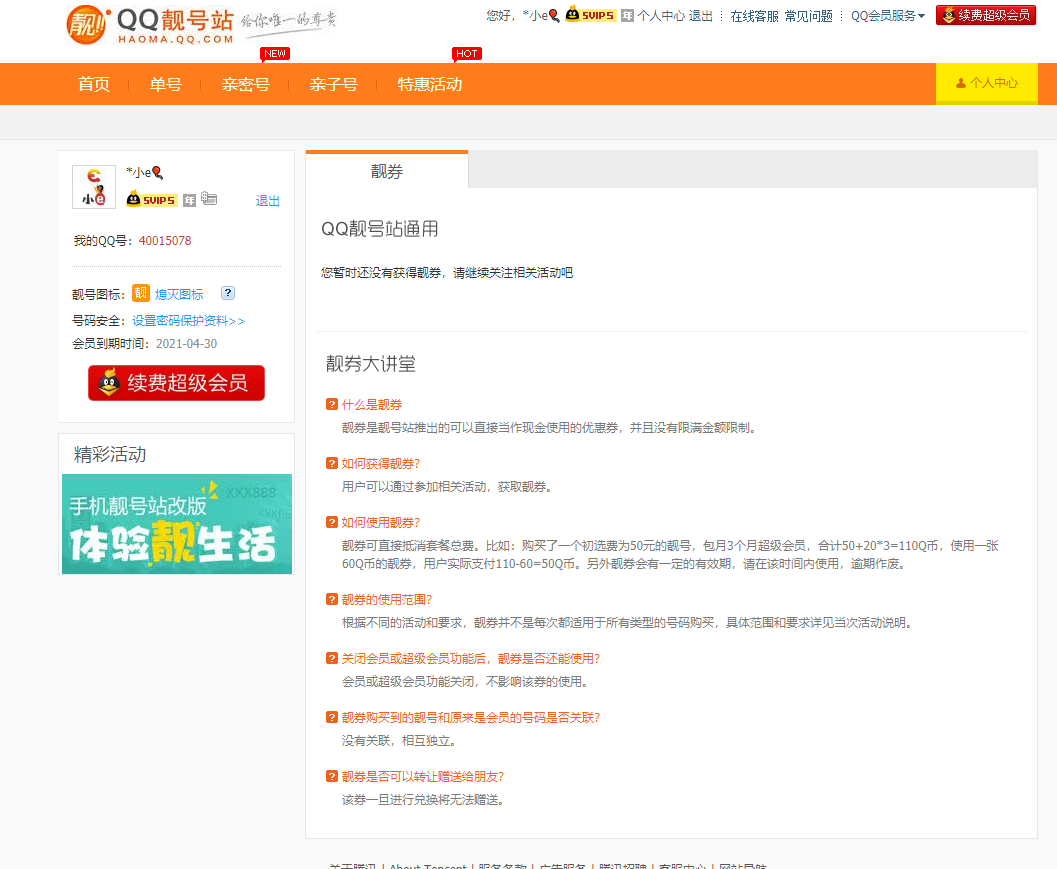1057x869 pixels.
Task: Open 单号 in the navigation bar
Action: pos(165,84)
